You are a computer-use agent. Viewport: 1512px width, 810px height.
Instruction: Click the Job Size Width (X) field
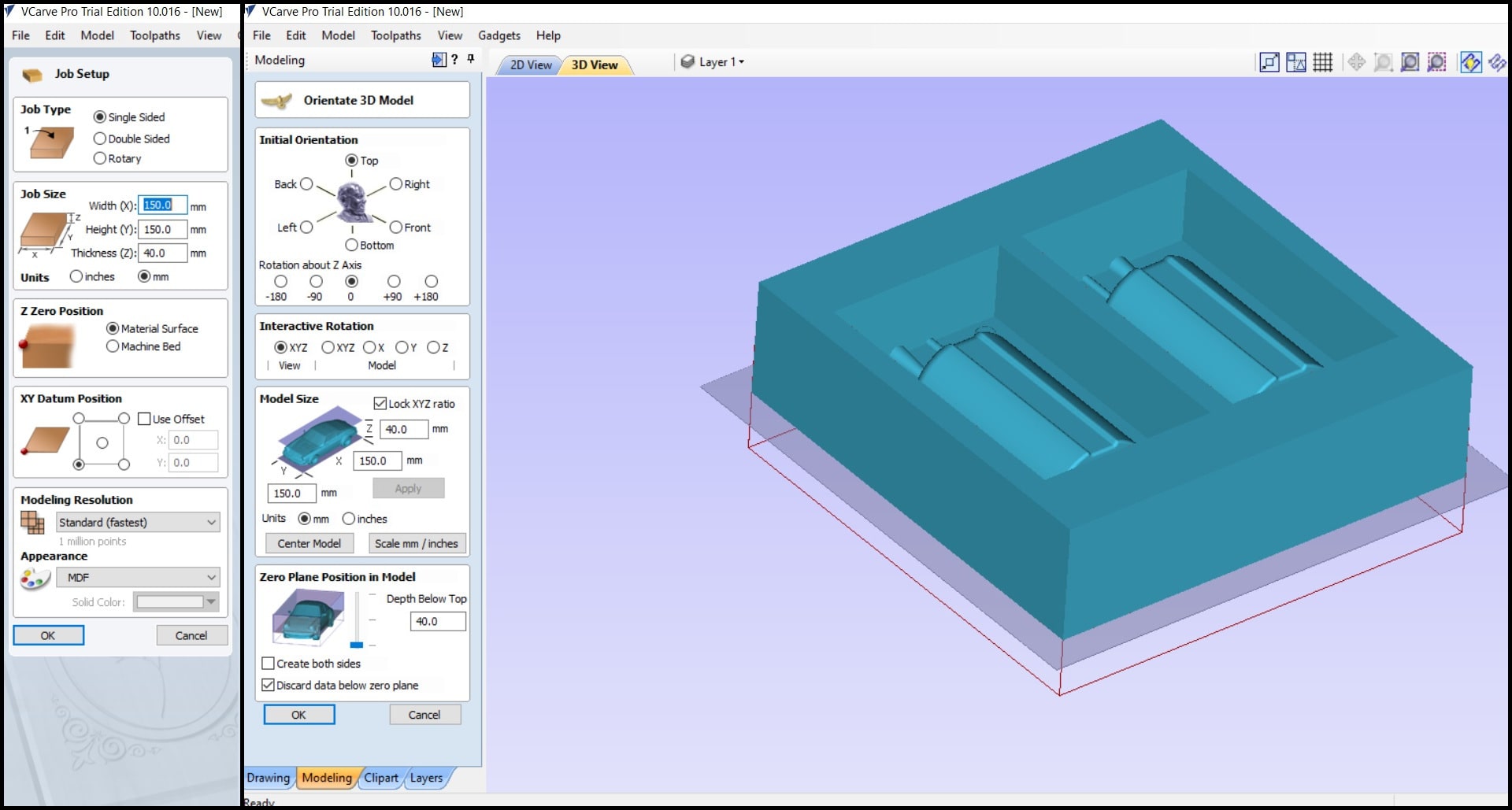click(x=163, y=205)
